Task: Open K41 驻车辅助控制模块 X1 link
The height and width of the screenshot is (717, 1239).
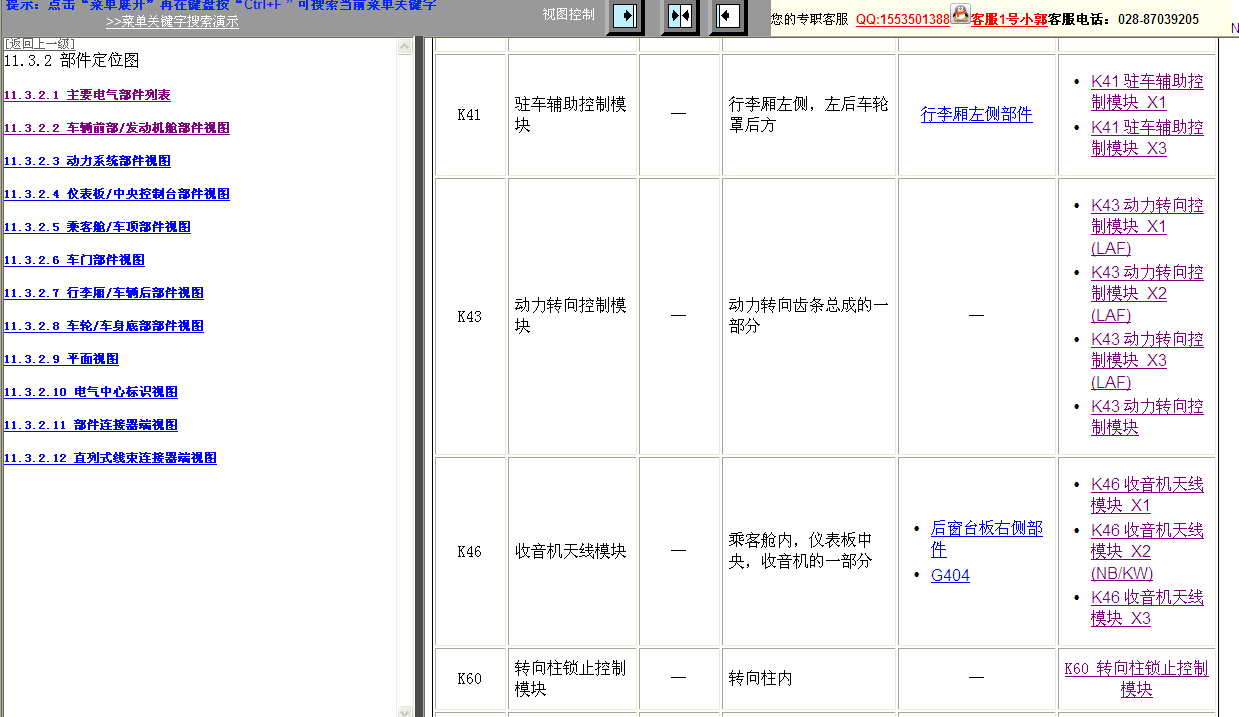Action: point(1147,92)
